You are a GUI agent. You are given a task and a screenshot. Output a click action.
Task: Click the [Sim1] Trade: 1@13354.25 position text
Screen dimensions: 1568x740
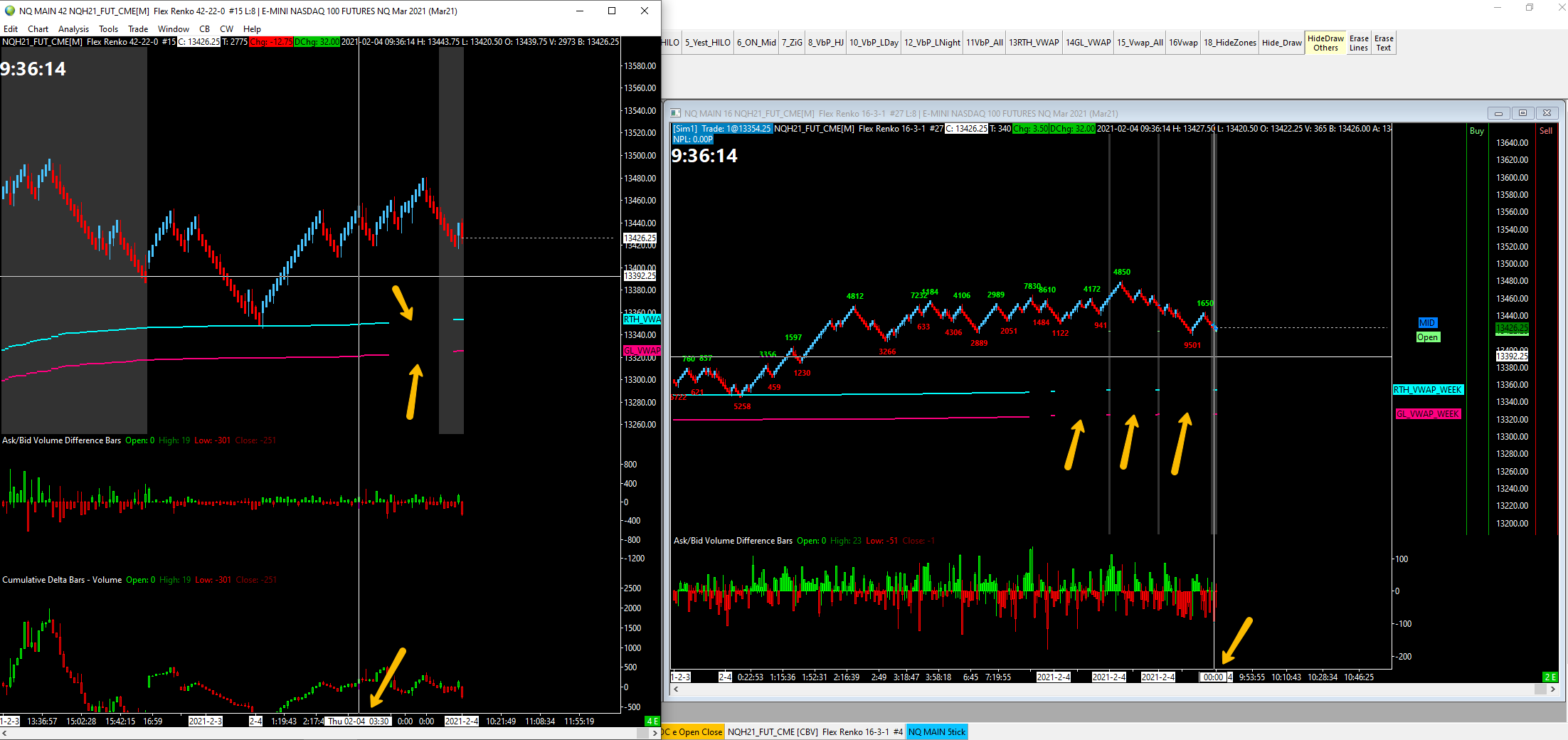722,129
